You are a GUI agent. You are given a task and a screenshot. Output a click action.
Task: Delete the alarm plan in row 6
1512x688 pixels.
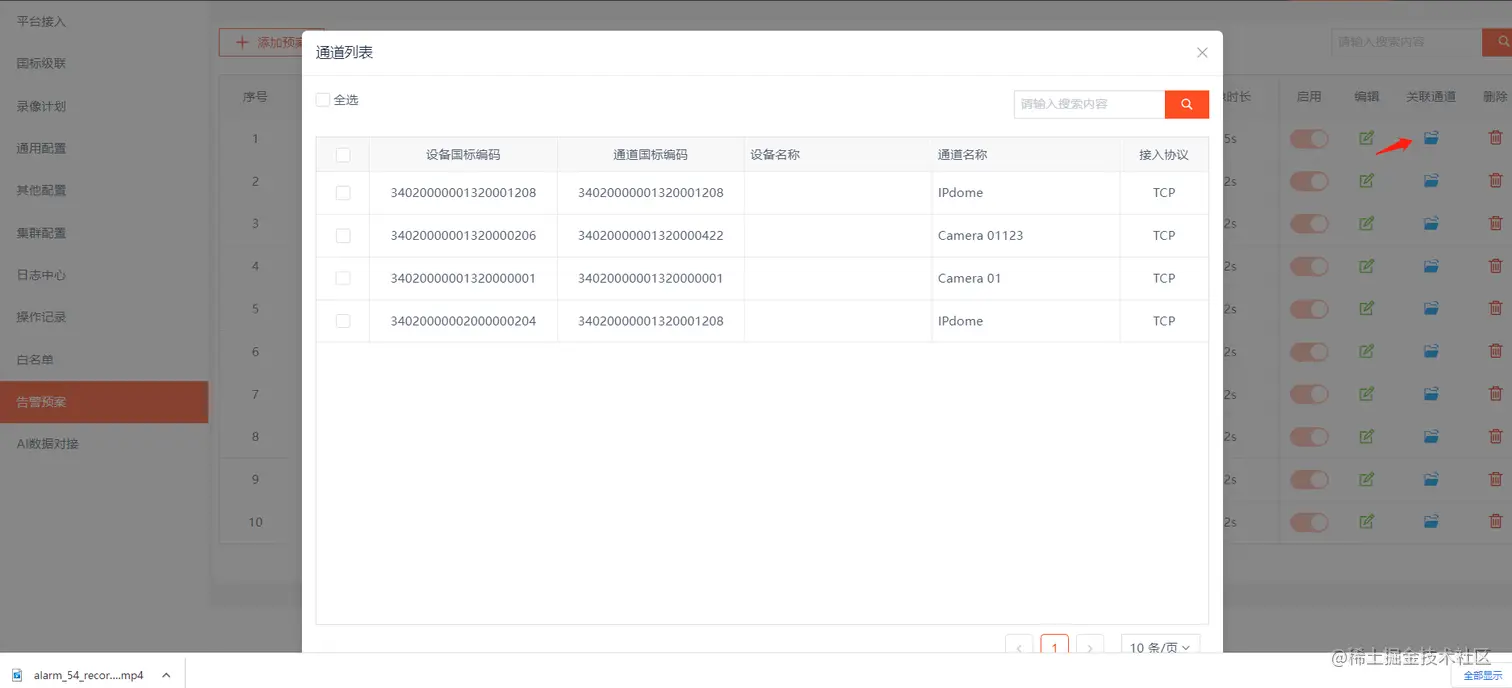point(1495,351)
